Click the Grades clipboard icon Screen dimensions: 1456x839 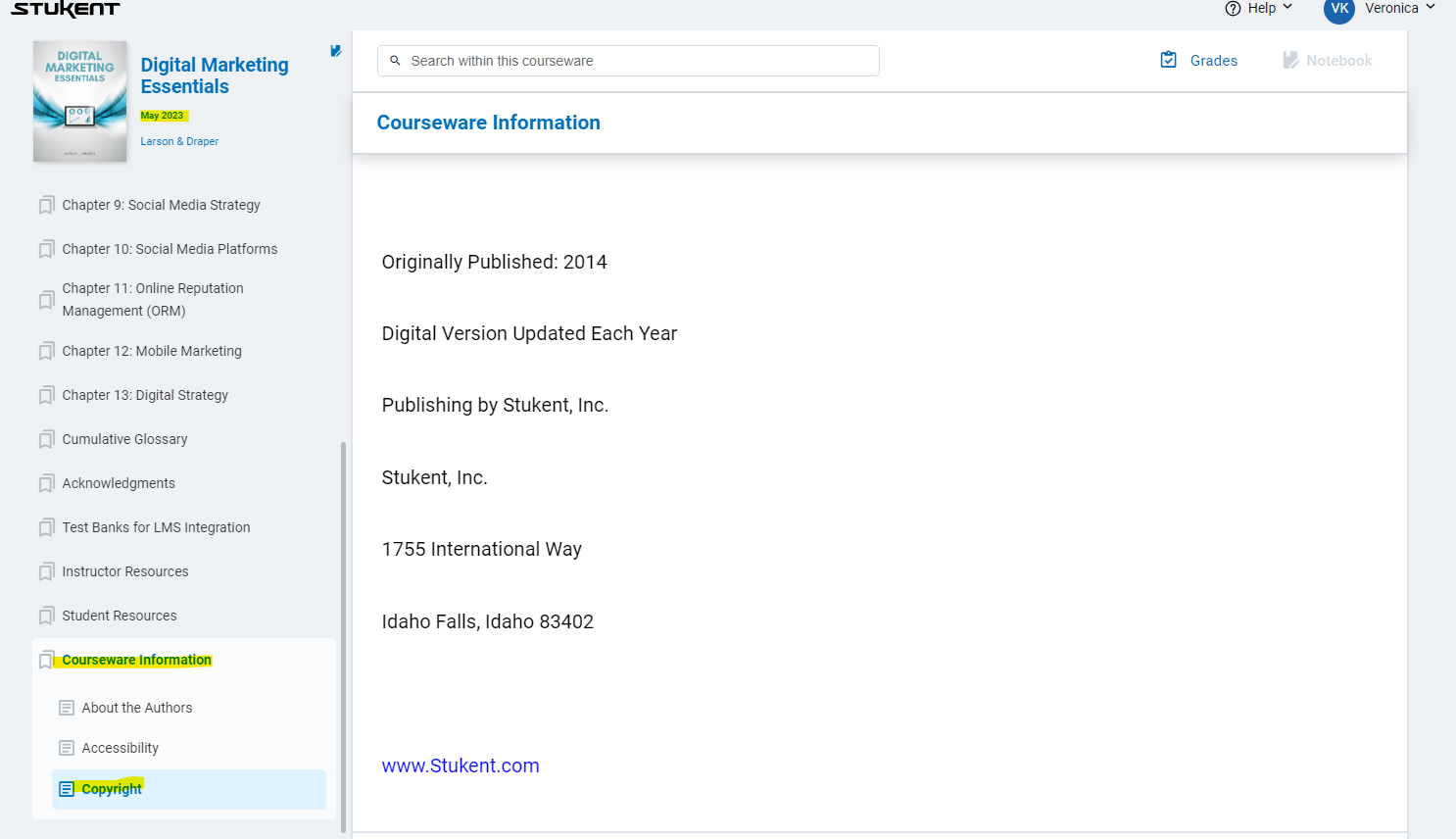coord(1169,60)
